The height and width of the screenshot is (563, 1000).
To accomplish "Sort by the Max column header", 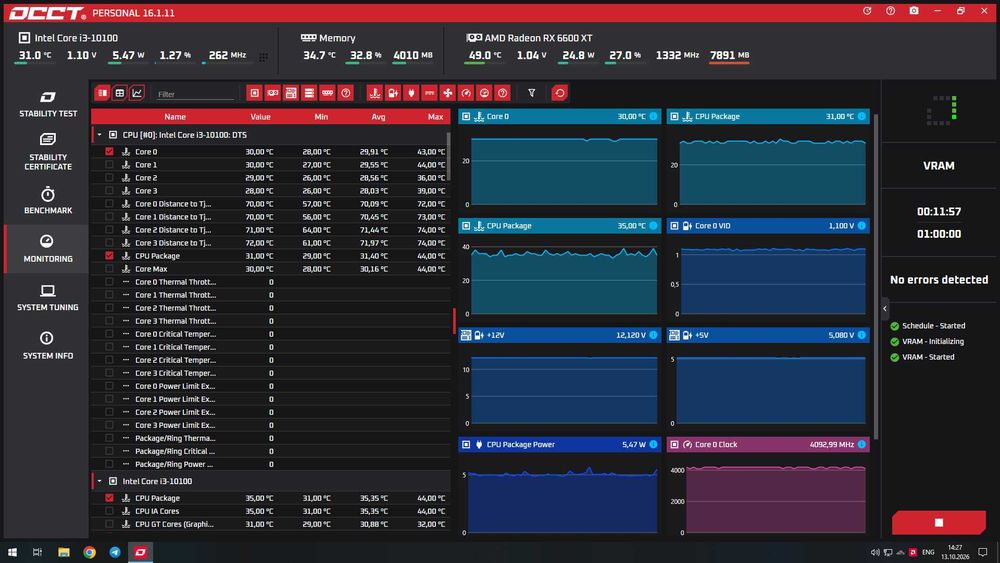I will 436,117.
